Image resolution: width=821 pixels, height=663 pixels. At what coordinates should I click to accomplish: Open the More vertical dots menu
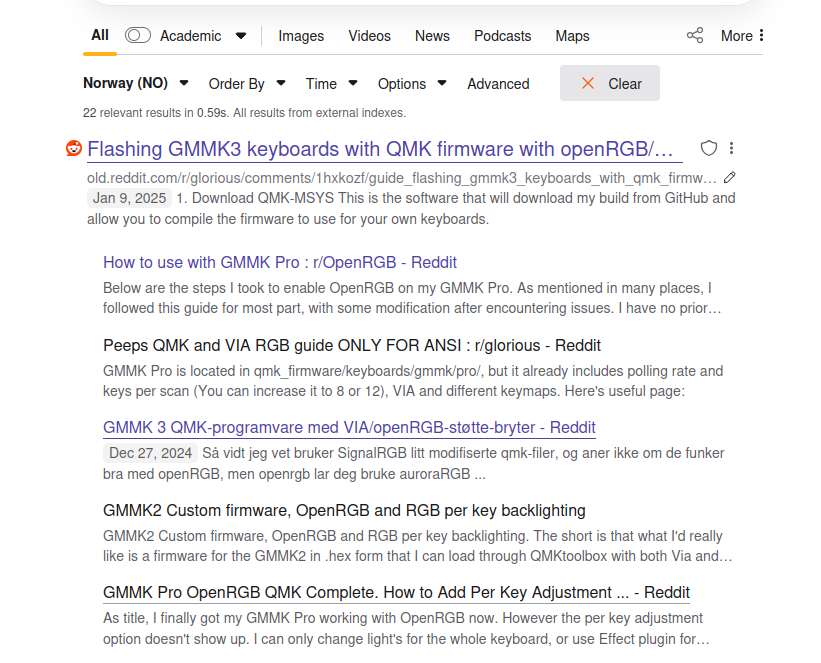(x=761, y=36)
